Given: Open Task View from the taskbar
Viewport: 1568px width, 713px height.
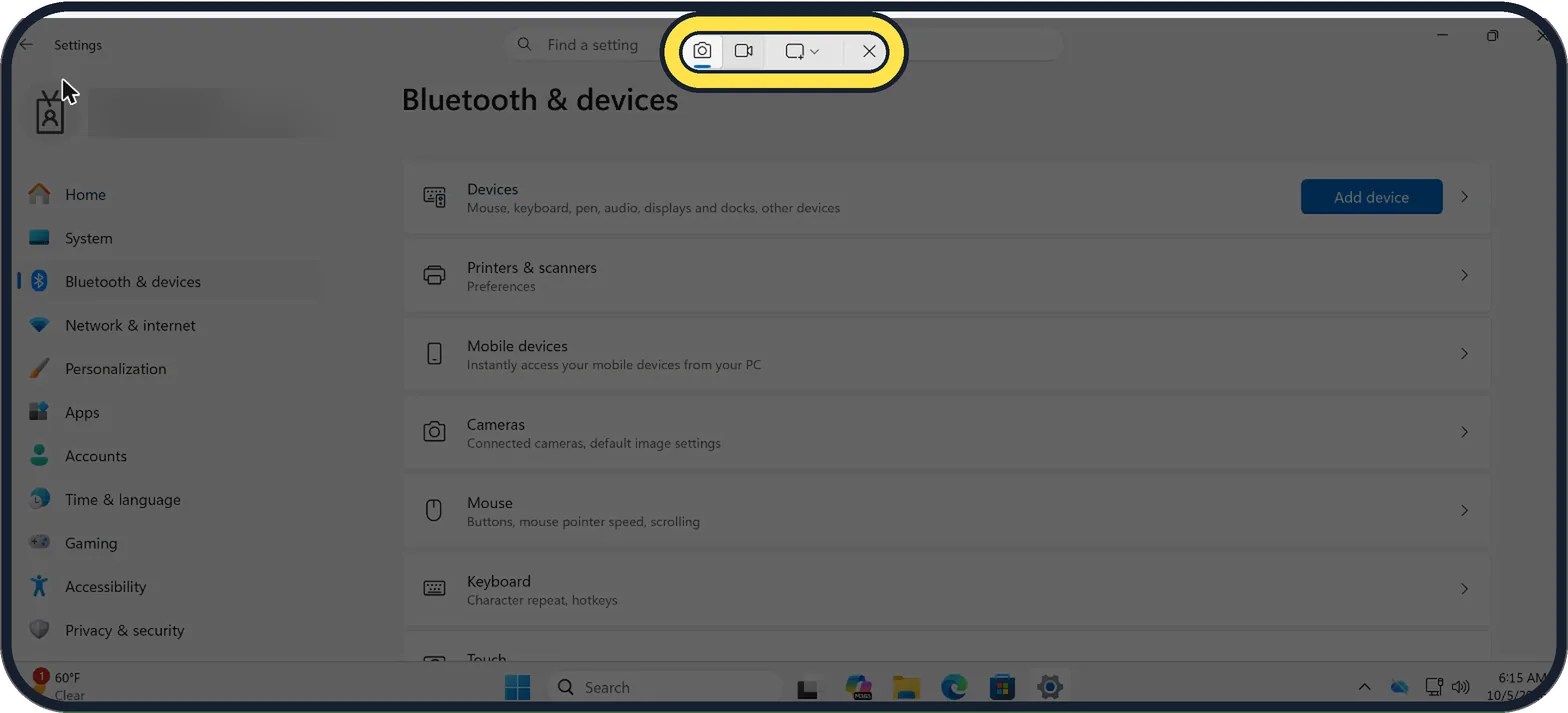Looking at the screenshot, I should 808,688.
